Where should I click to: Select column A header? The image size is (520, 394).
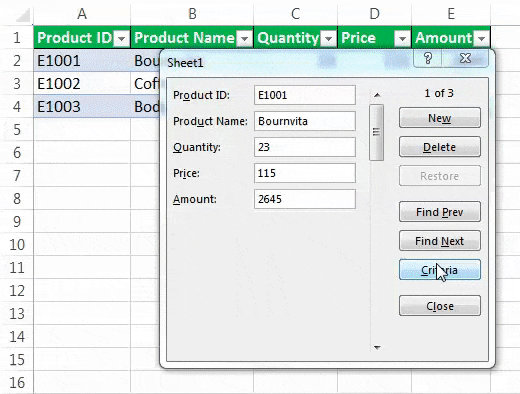coord(82,14)
